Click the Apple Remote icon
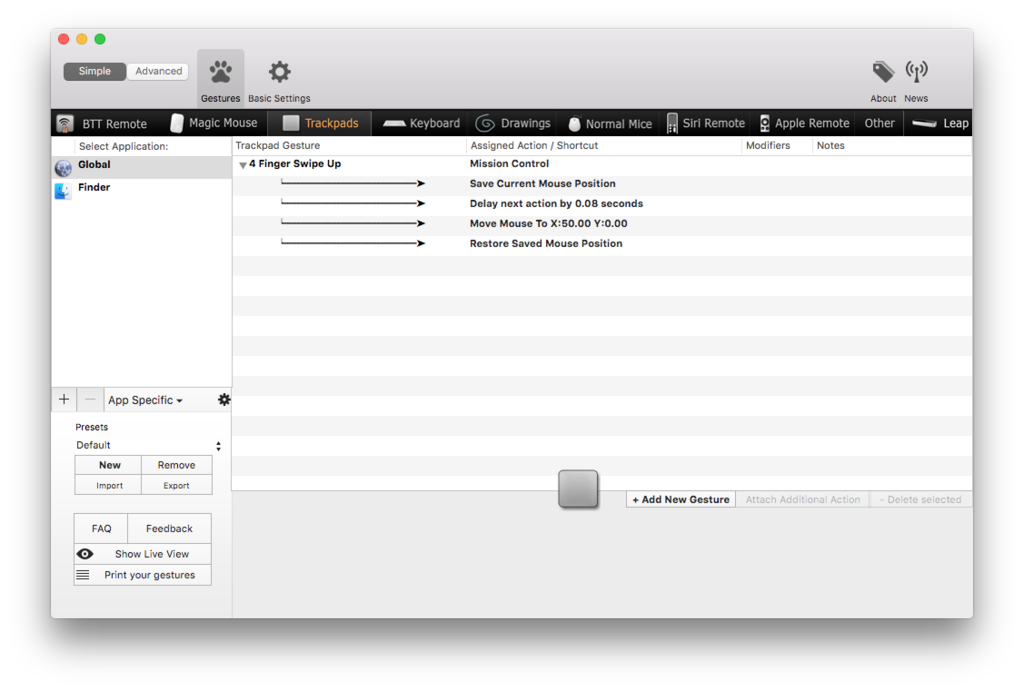 click(x=765, y=123)
